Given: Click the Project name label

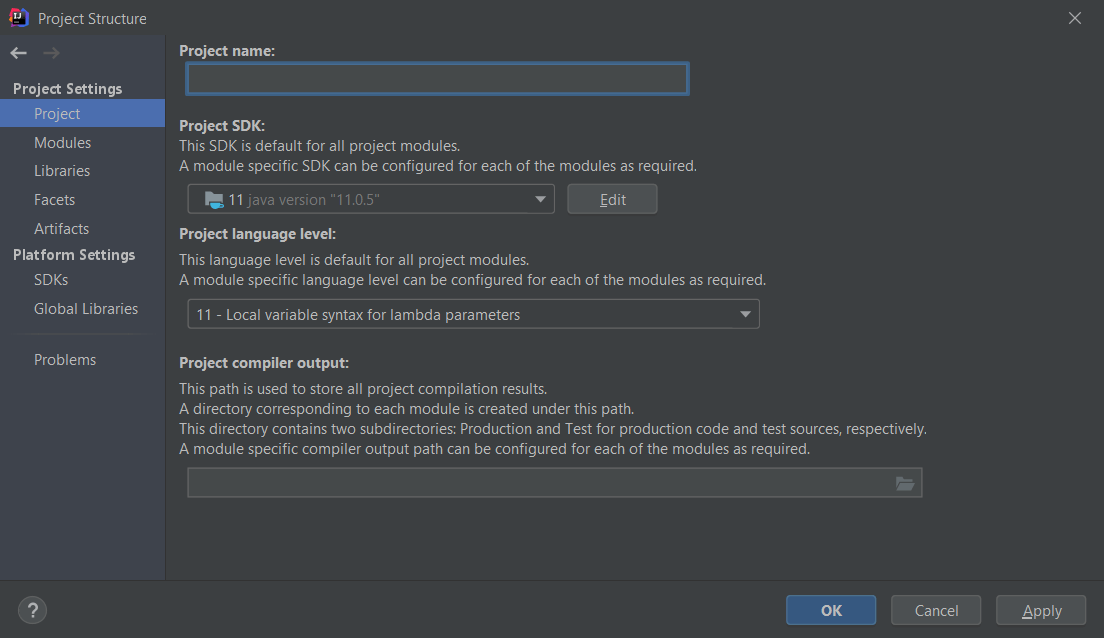Looking at the screenshot, I should (x=227, y=51).
